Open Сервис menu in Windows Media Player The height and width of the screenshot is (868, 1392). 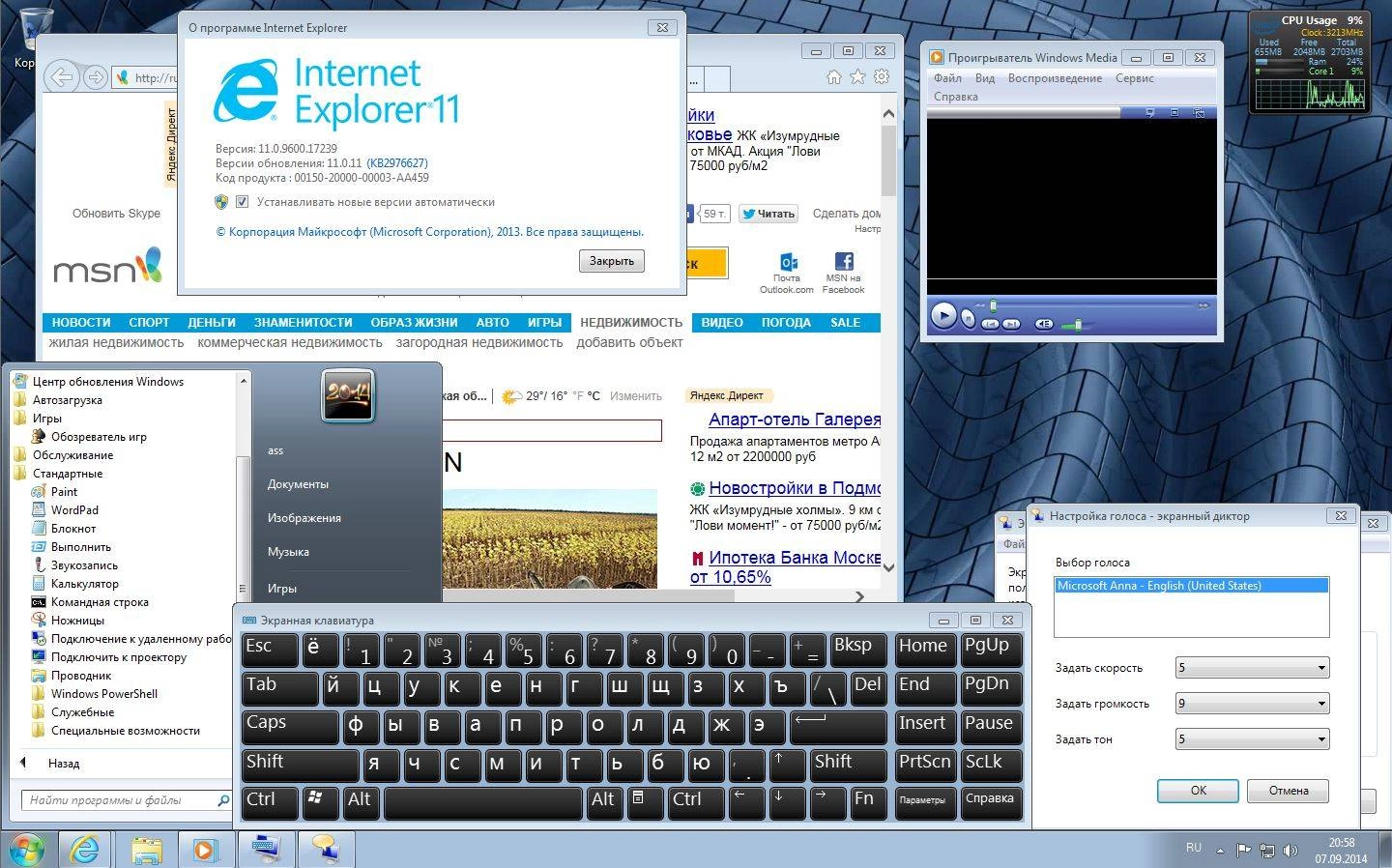click(1135, 78)
